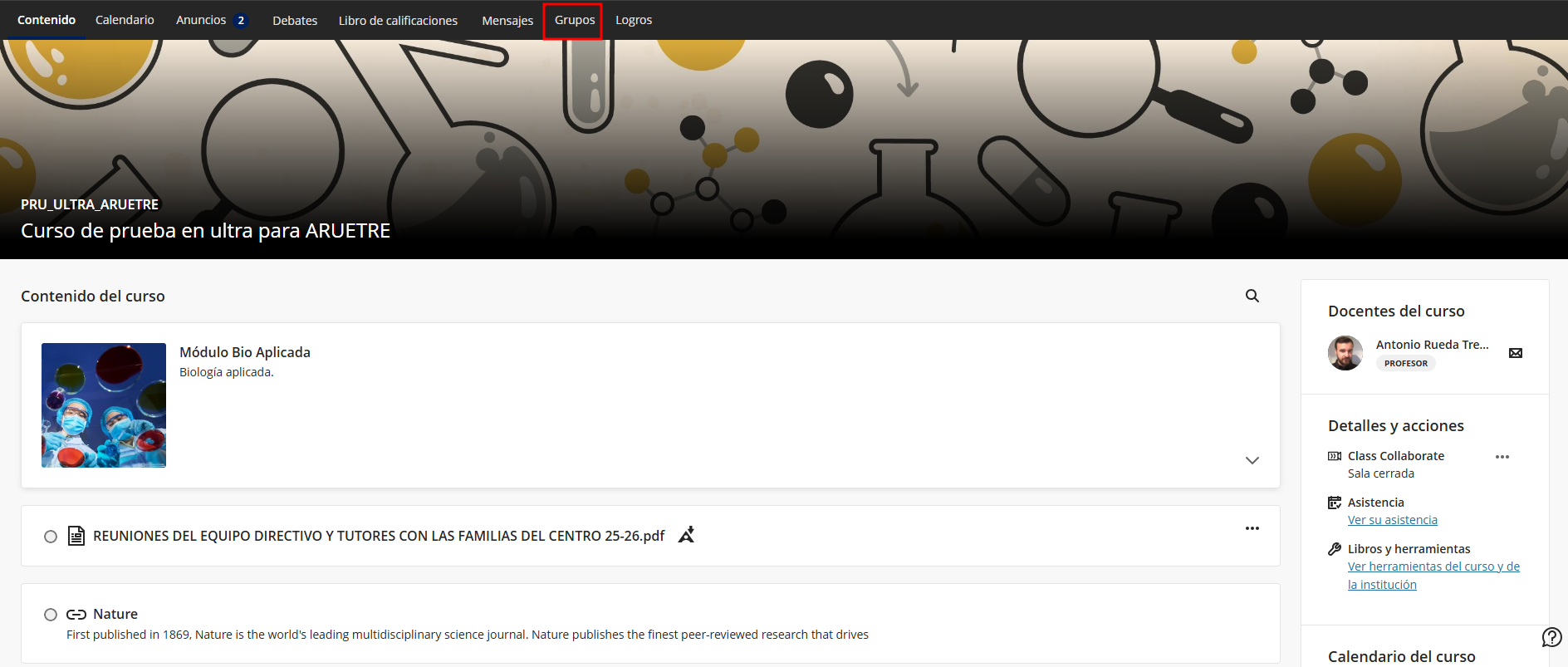Click the professor's profile photo
The height and width of the screenshot is (667, 1568).
pos(1345,353)
